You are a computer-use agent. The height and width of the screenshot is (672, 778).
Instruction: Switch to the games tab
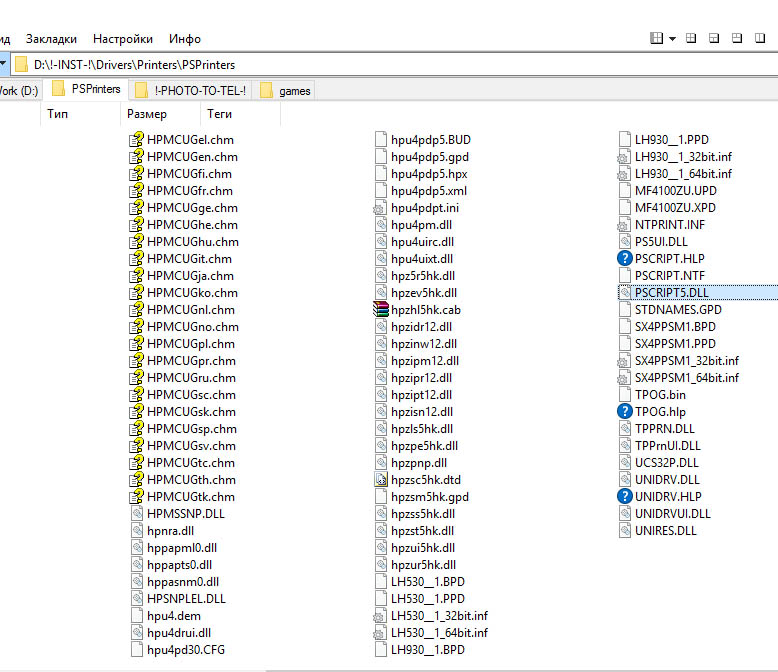pos(285,90)
